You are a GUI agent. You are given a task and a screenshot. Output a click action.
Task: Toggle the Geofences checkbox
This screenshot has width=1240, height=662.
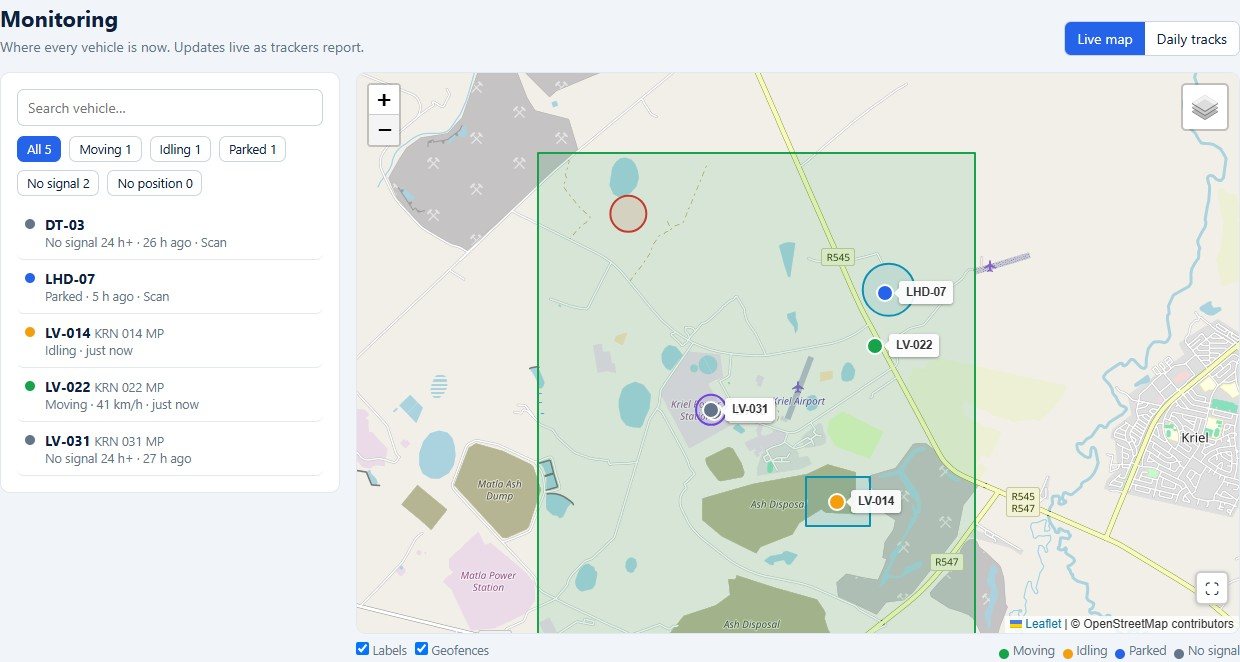tap(422, 649)
